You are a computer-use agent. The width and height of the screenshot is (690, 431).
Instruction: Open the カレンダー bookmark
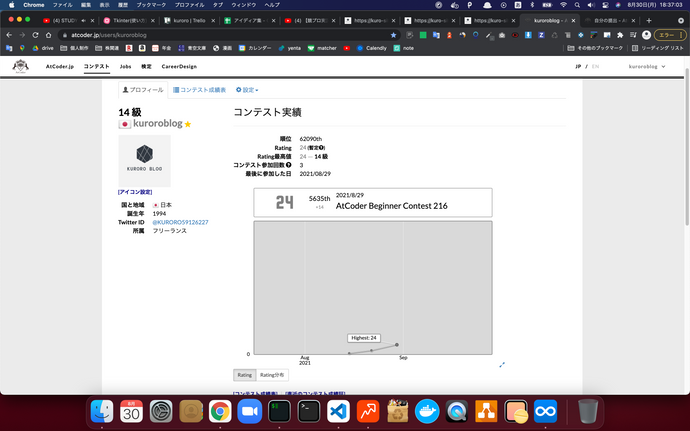point(255,48)
